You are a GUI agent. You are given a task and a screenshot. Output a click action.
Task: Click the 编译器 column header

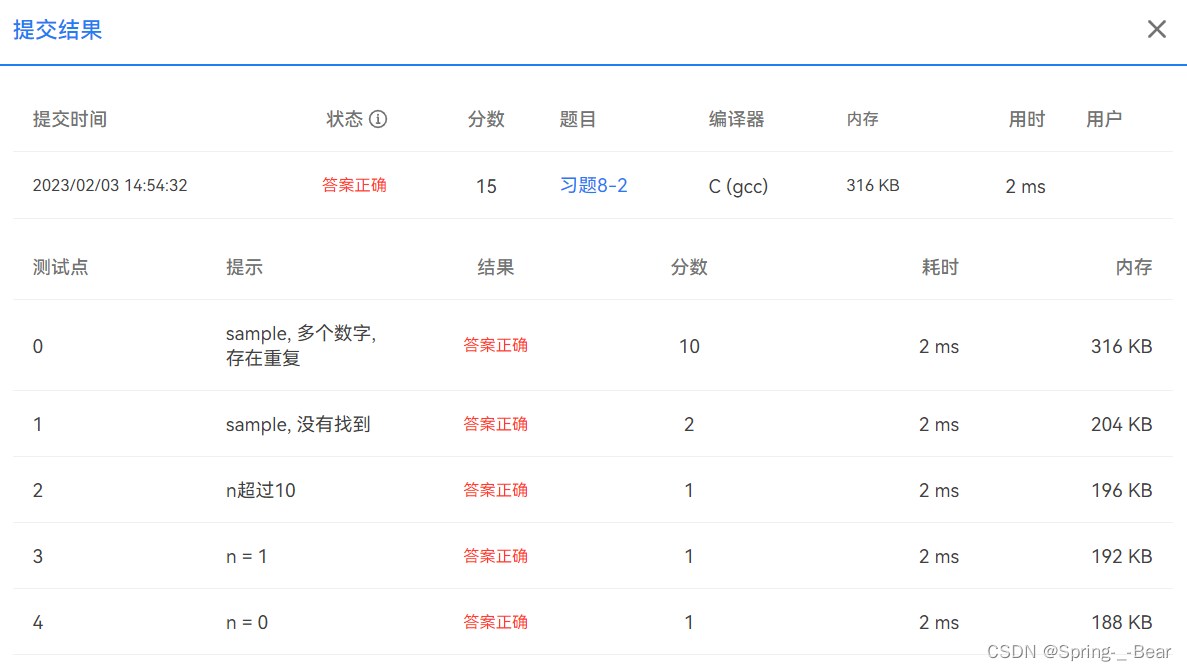[737, 119]
